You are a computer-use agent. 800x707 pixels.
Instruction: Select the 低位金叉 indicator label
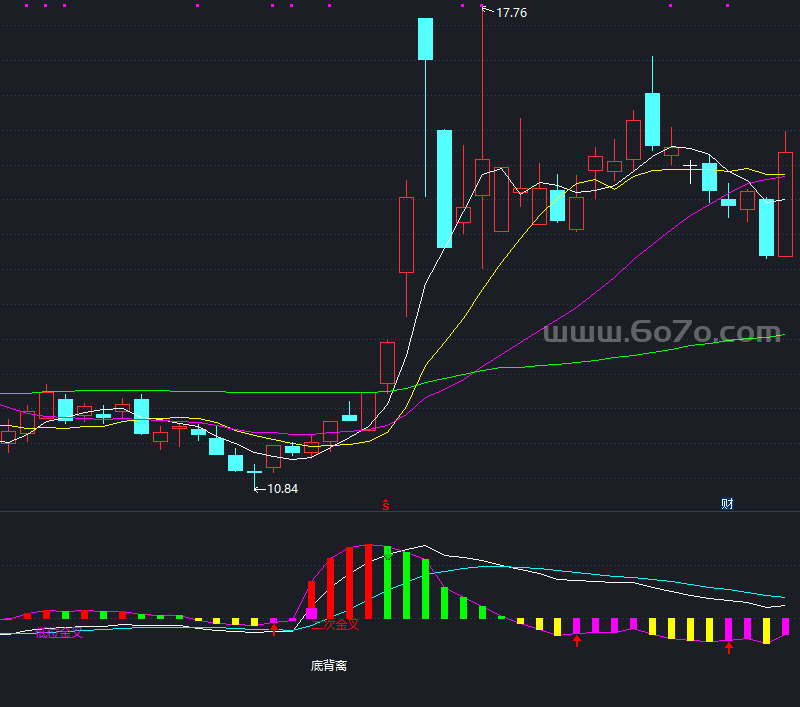(59, 633)
